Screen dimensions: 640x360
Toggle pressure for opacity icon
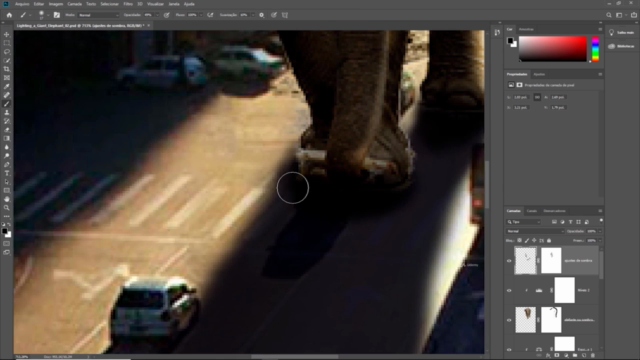point(167,15)
